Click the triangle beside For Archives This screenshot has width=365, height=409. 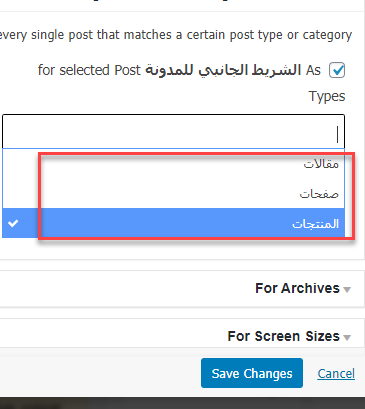click(347, 290)
